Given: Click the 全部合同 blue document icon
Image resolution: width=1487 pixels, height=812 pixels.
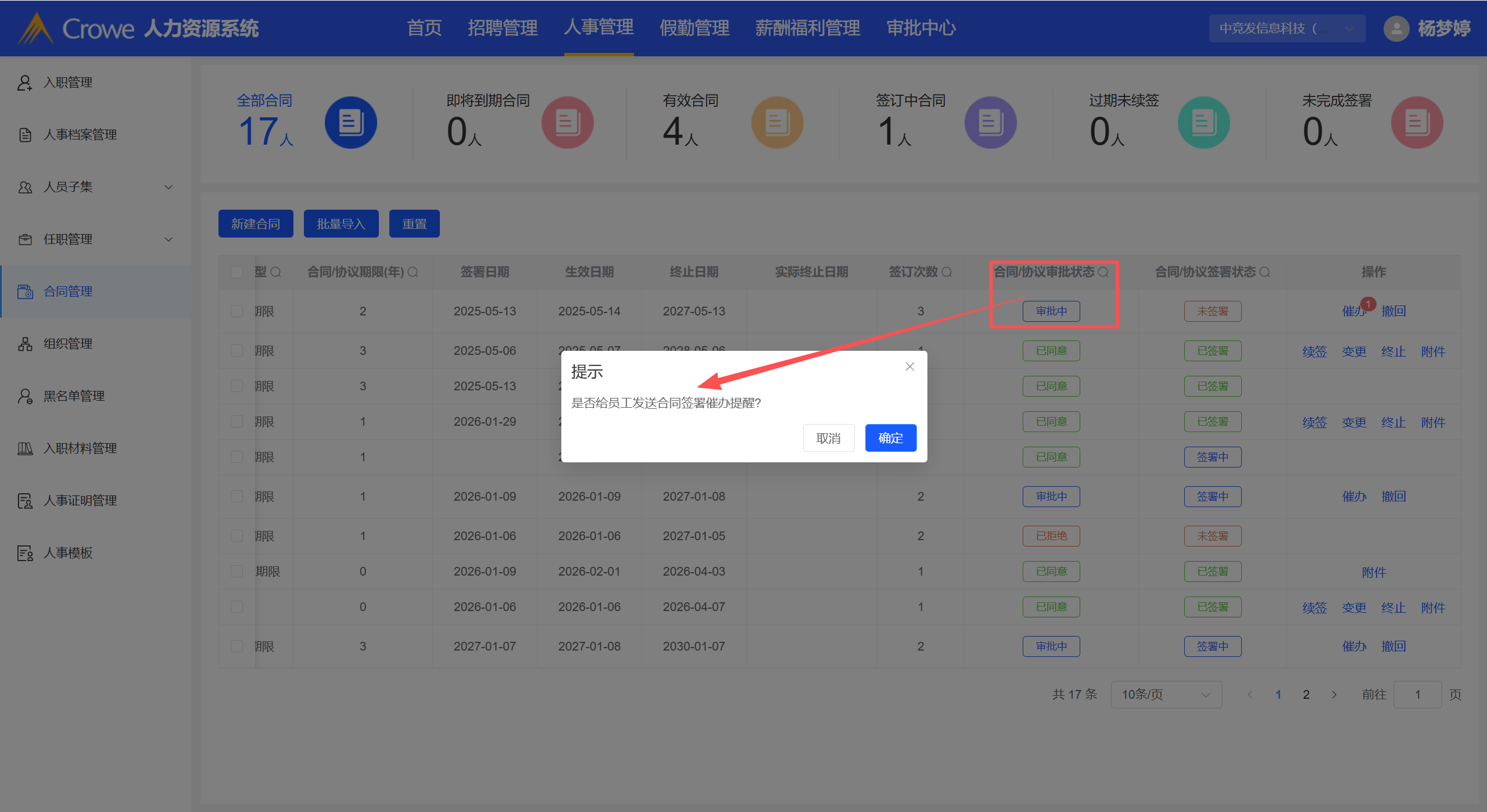Looking at the screenshot, I should click(350, 123).
